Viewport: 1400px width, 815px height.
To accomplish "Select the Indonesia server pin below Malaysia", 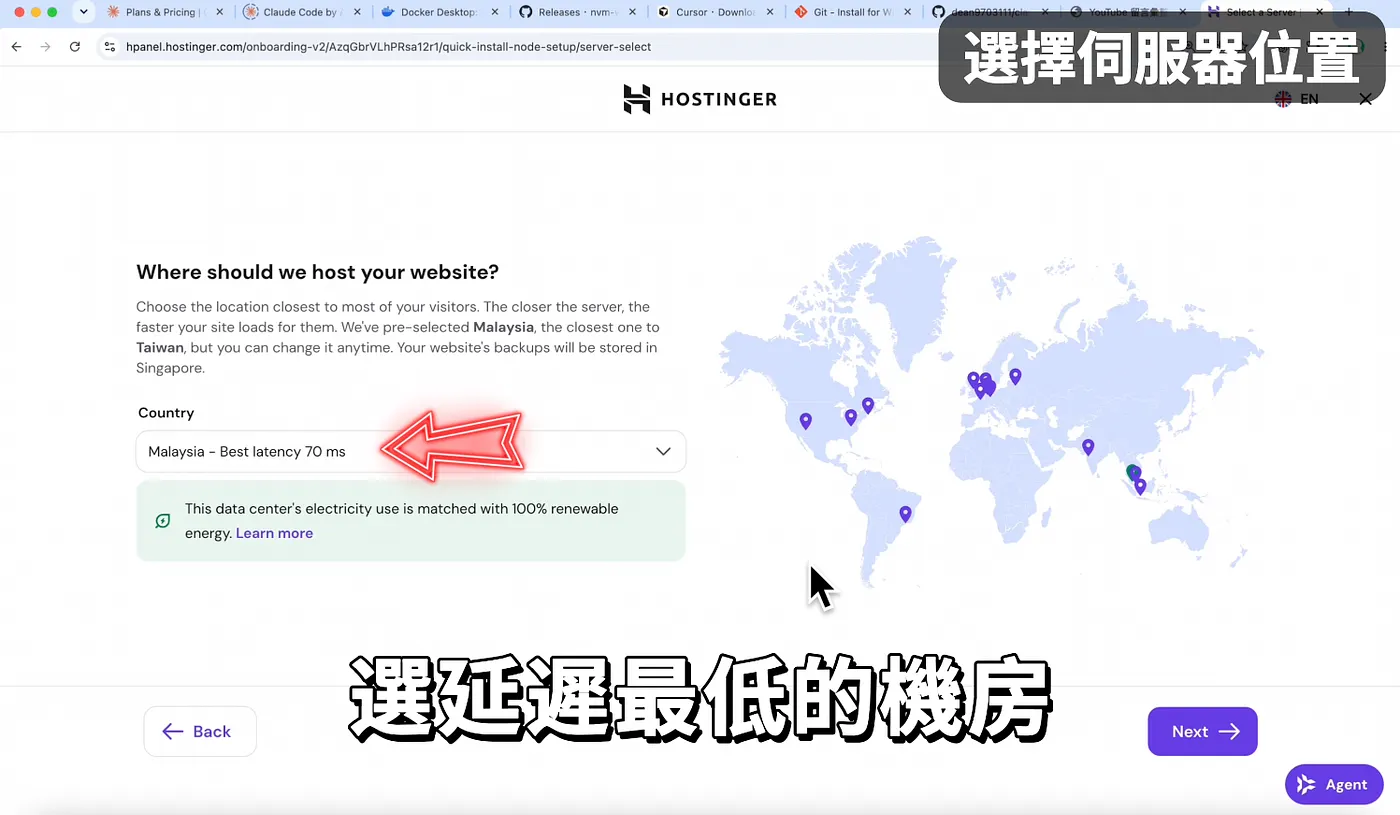I will click(1140, 487).
